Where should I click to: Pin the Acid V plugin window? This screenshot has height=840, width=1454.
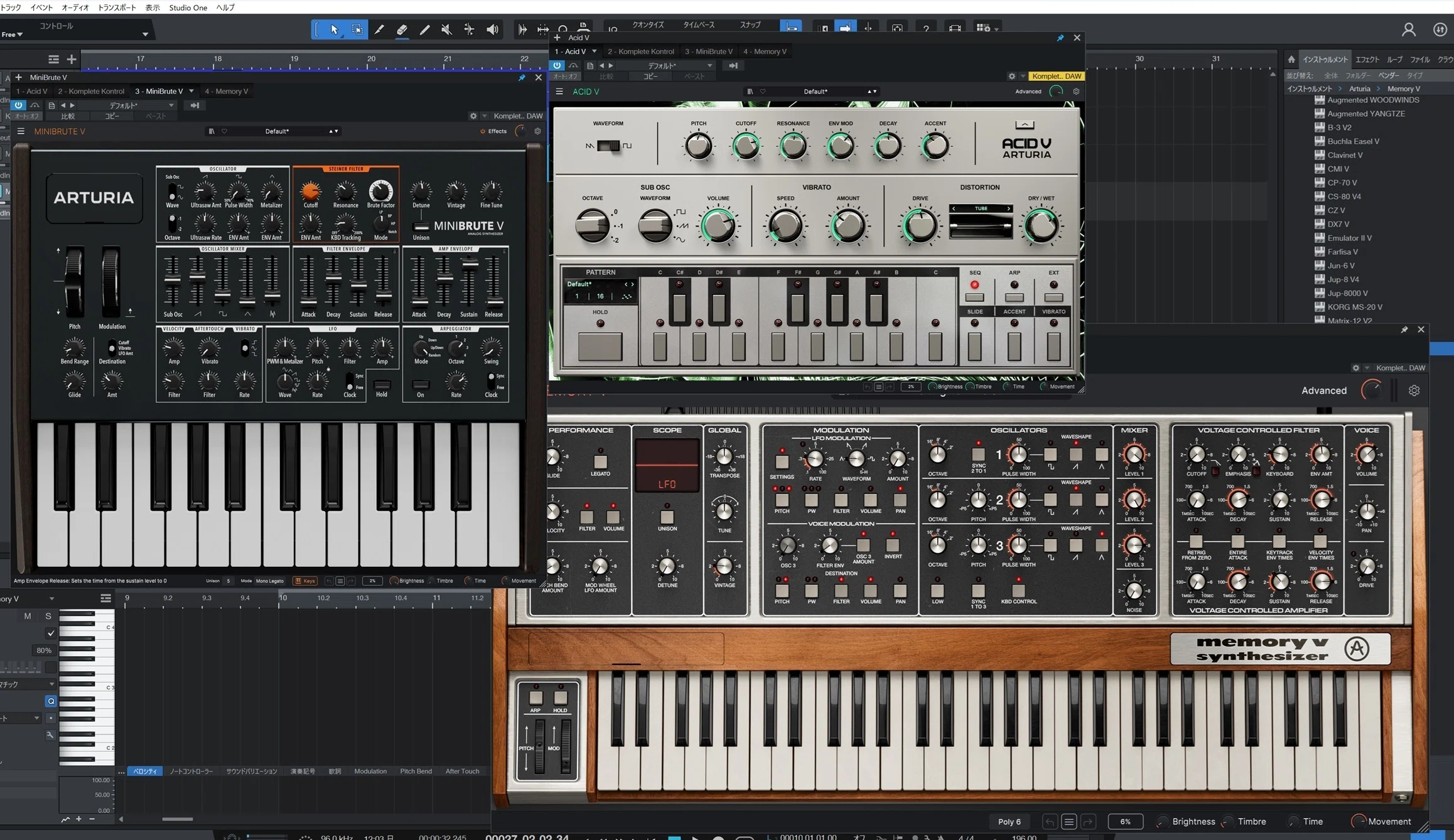click(1060, 38)
